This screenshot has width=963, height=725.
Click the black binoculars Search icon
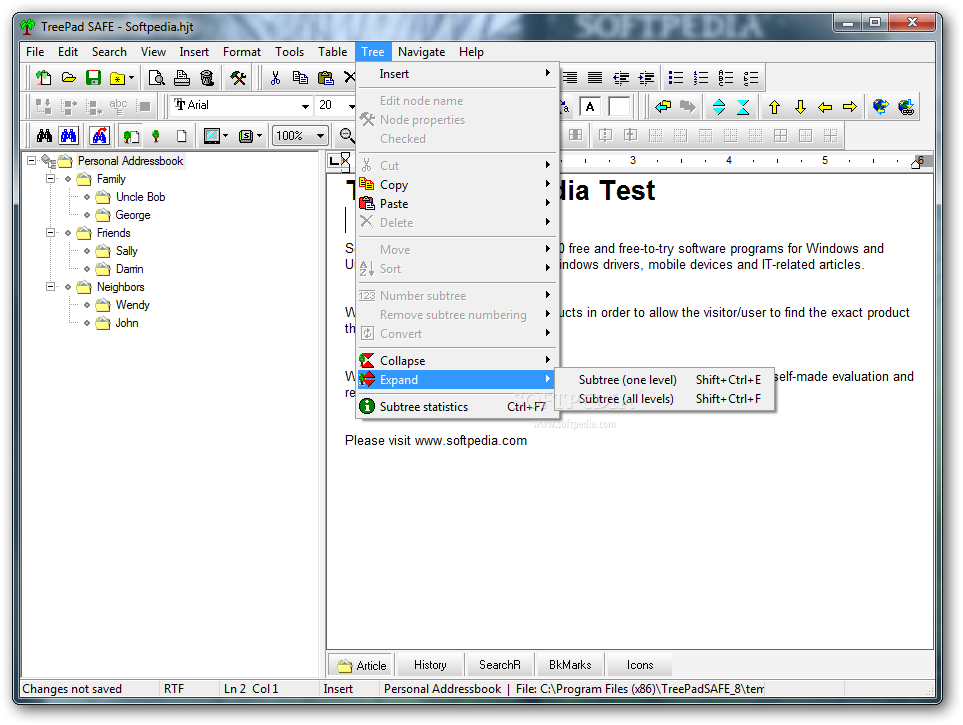coord(44,136)
